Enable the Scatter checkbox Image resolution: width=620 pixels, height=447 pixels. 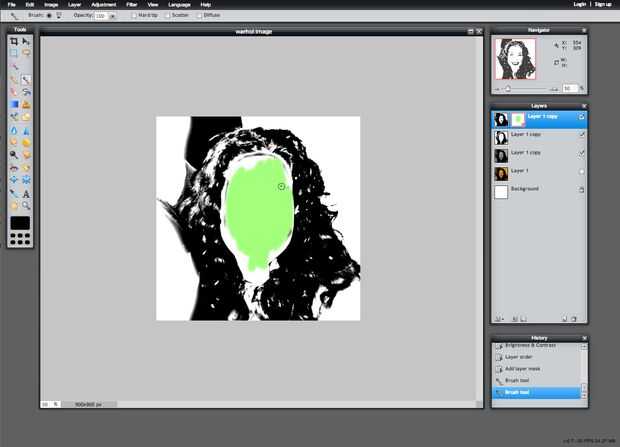tap(167, 15)
